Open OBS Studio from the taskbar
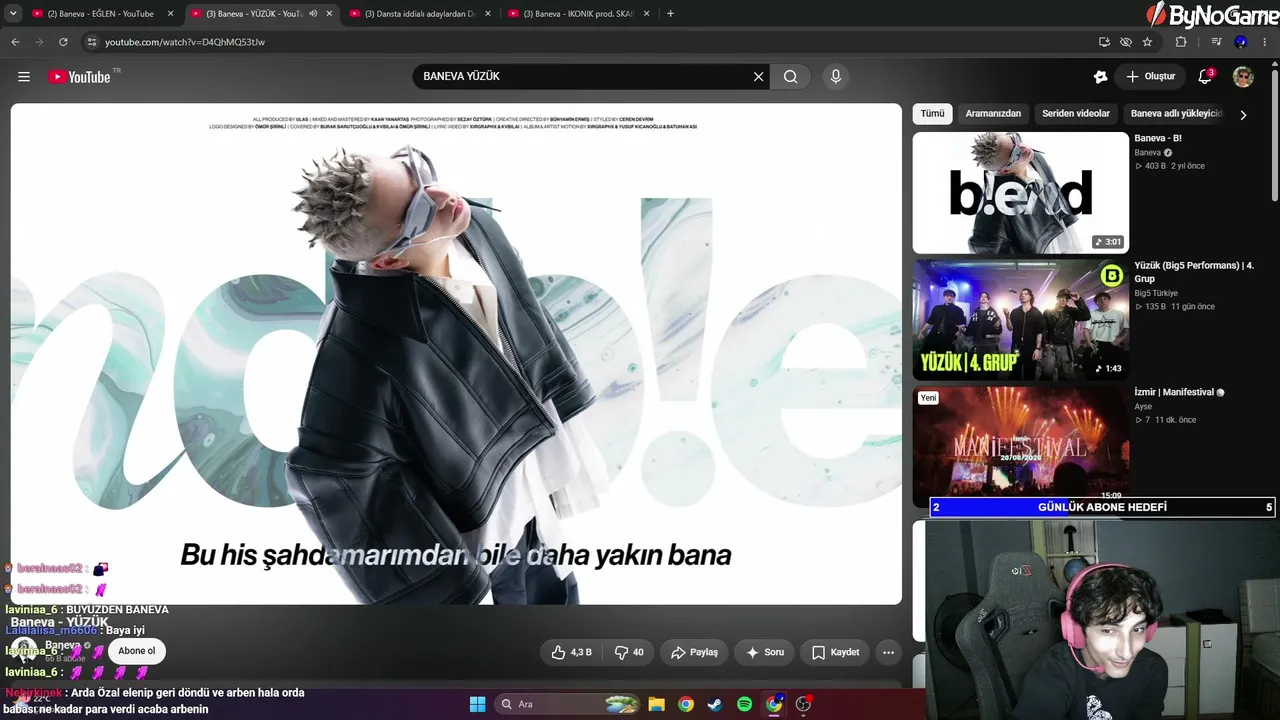Screen dimensions: 1280x720 pos(803,704)
